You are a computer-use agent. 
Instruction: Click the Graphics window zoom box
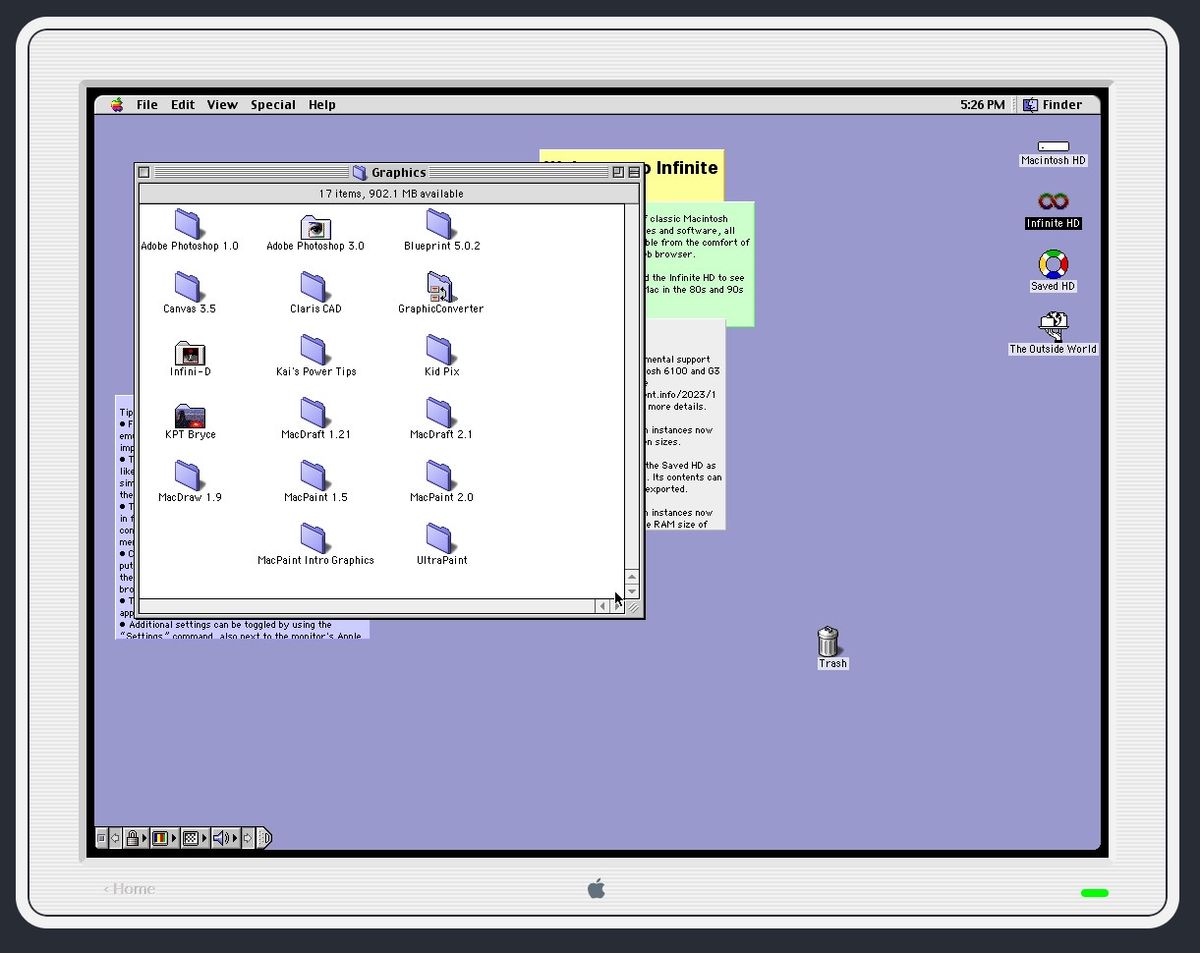pyautogui.click(x=617, y=172)
